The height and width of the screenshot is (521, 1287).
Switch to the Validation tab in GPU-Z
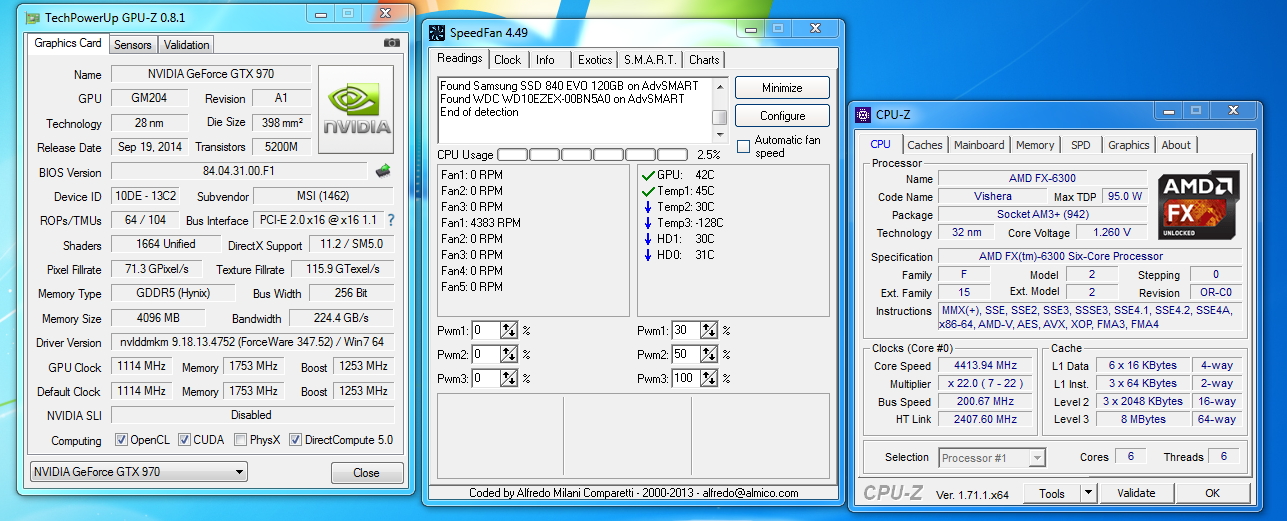[x=186, y=45]
